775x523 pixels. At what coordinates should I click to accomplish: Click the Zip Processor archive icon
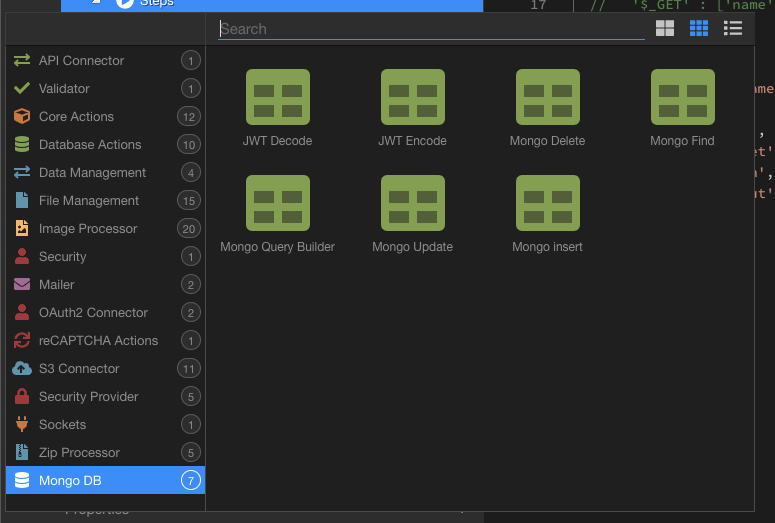point(22,452)
